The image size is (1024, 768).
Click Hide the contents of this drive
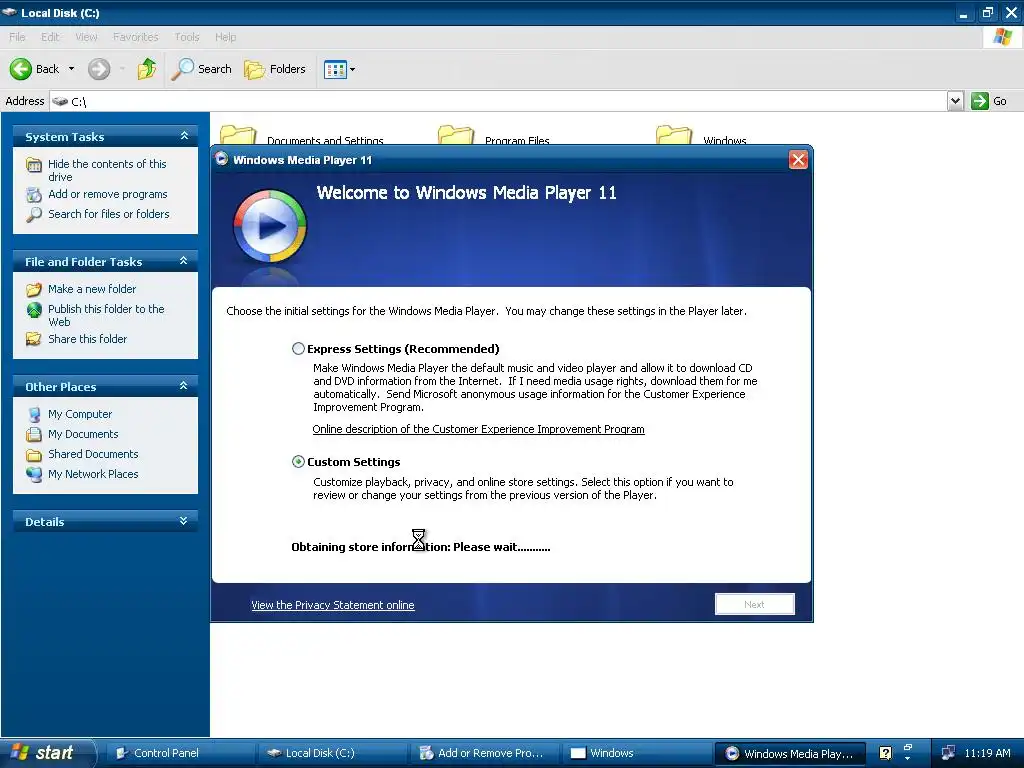tap(107, 170)
